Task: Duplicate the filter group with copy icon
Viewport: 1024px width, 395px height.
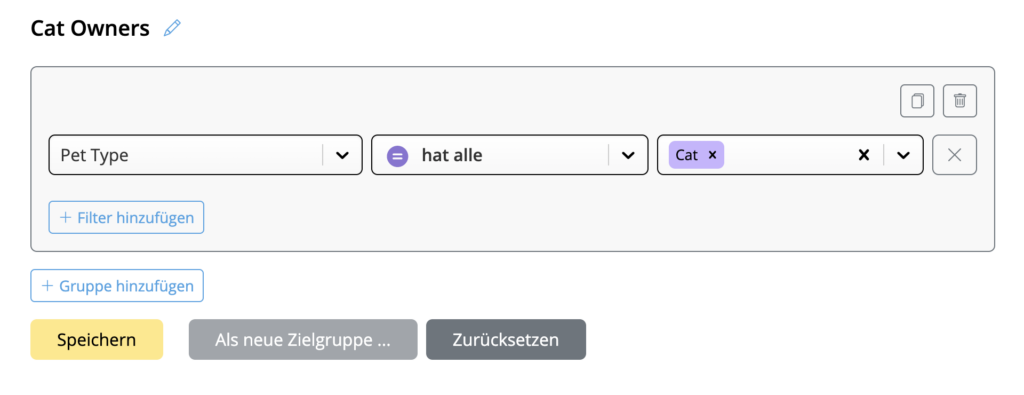Action: 917,101
